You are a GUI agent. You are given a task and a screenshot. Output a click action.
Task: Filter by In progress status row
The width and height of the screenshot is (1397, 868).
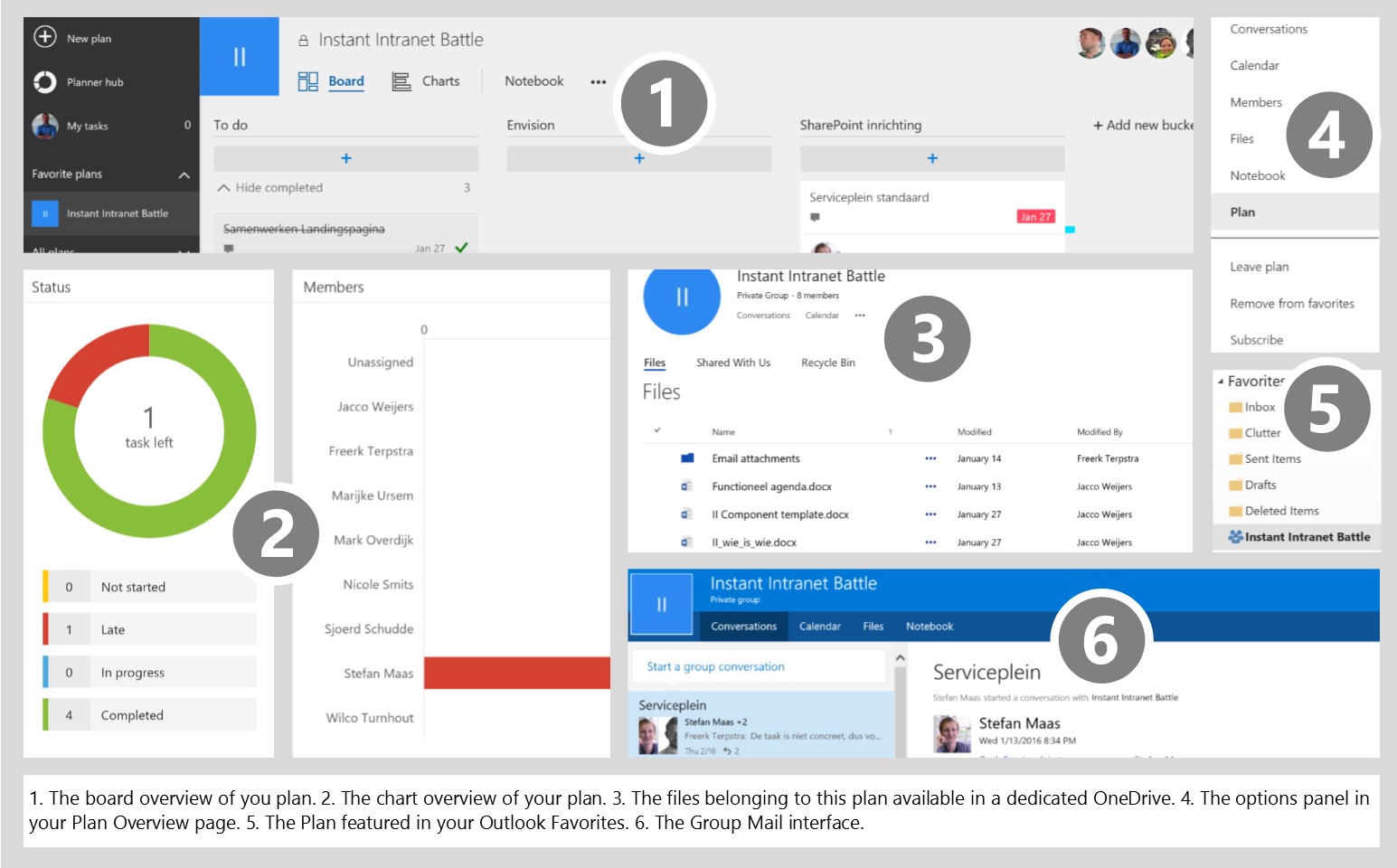(149, 672)
